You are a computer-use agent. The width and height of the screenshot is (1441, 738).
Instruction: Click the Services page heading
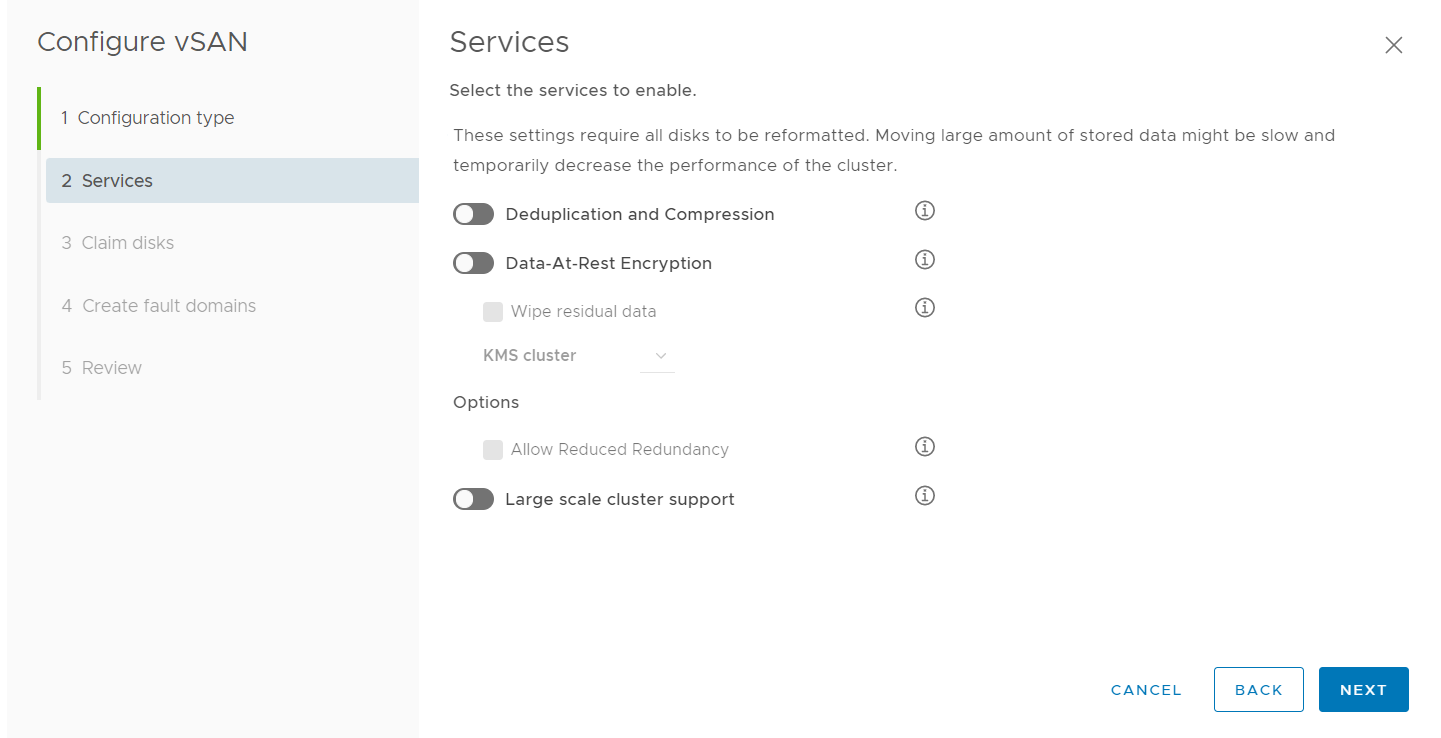(509, 42)
